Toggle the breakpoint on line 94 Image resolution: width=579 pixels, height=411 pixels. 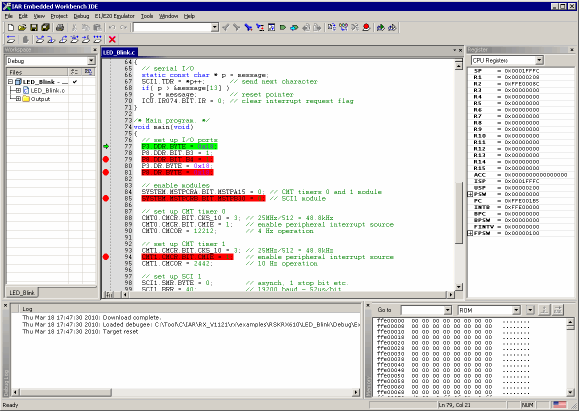[x=106, y=257]
